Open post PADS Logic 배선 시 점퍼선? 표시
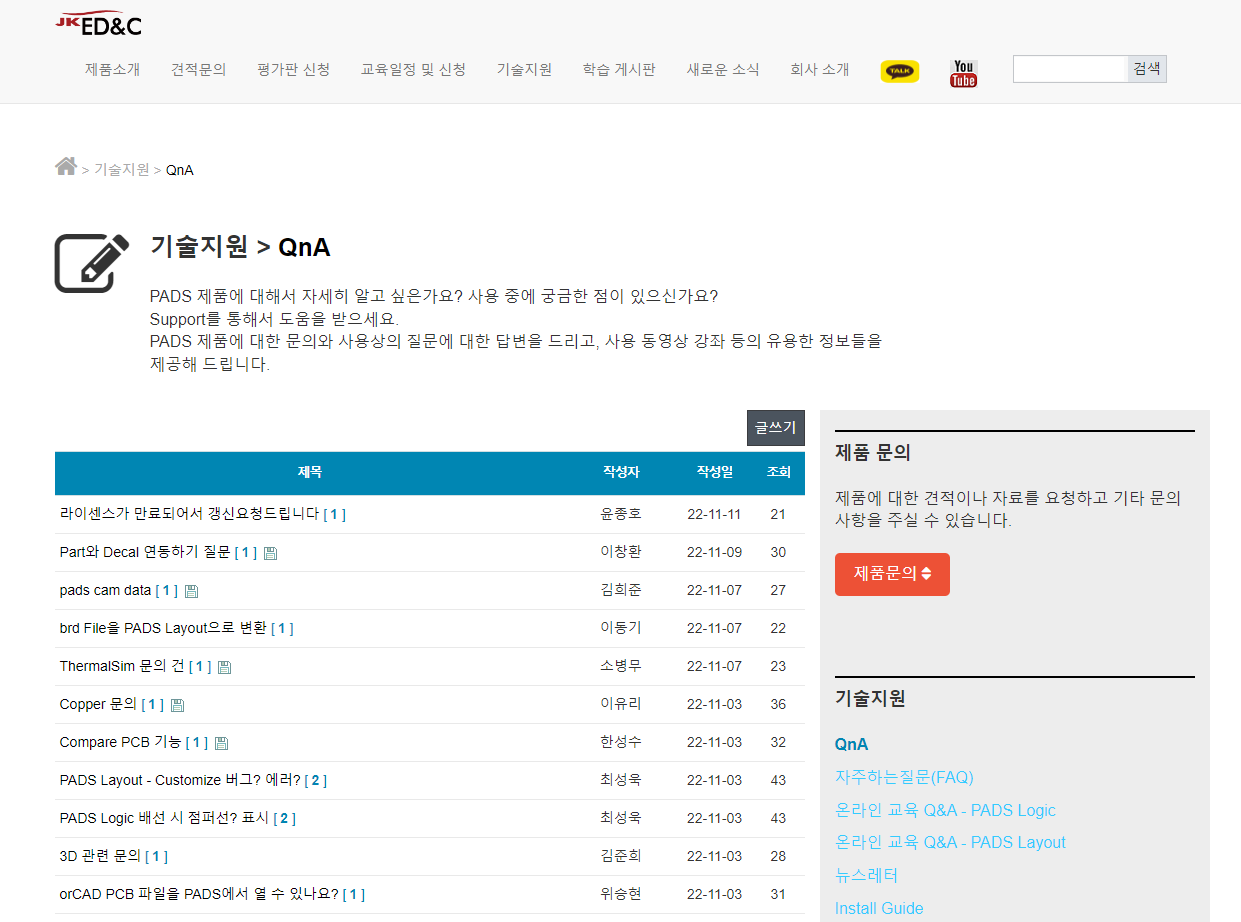The image size is (1241, 922). [164, 818]
